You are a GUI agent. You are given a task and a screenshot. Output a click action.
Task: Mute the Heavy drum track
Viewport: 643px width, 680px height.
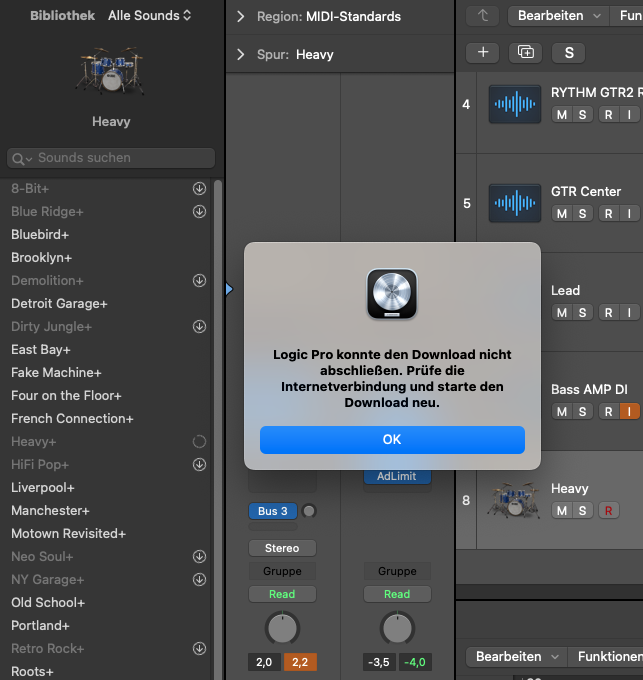pos(562,511)
